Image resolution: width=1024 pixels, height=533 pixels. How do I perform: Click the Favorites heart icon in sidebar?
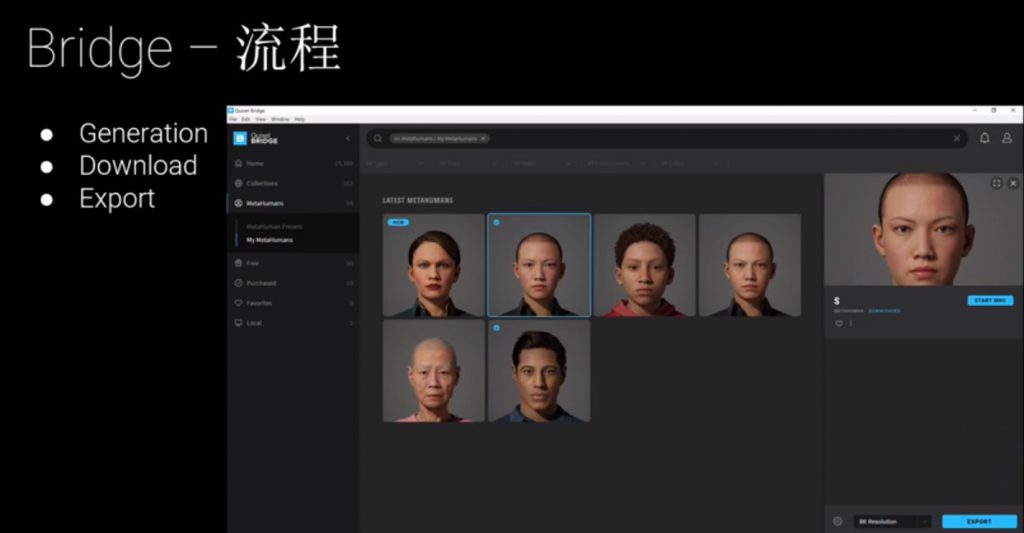click(x=238, y=303)
